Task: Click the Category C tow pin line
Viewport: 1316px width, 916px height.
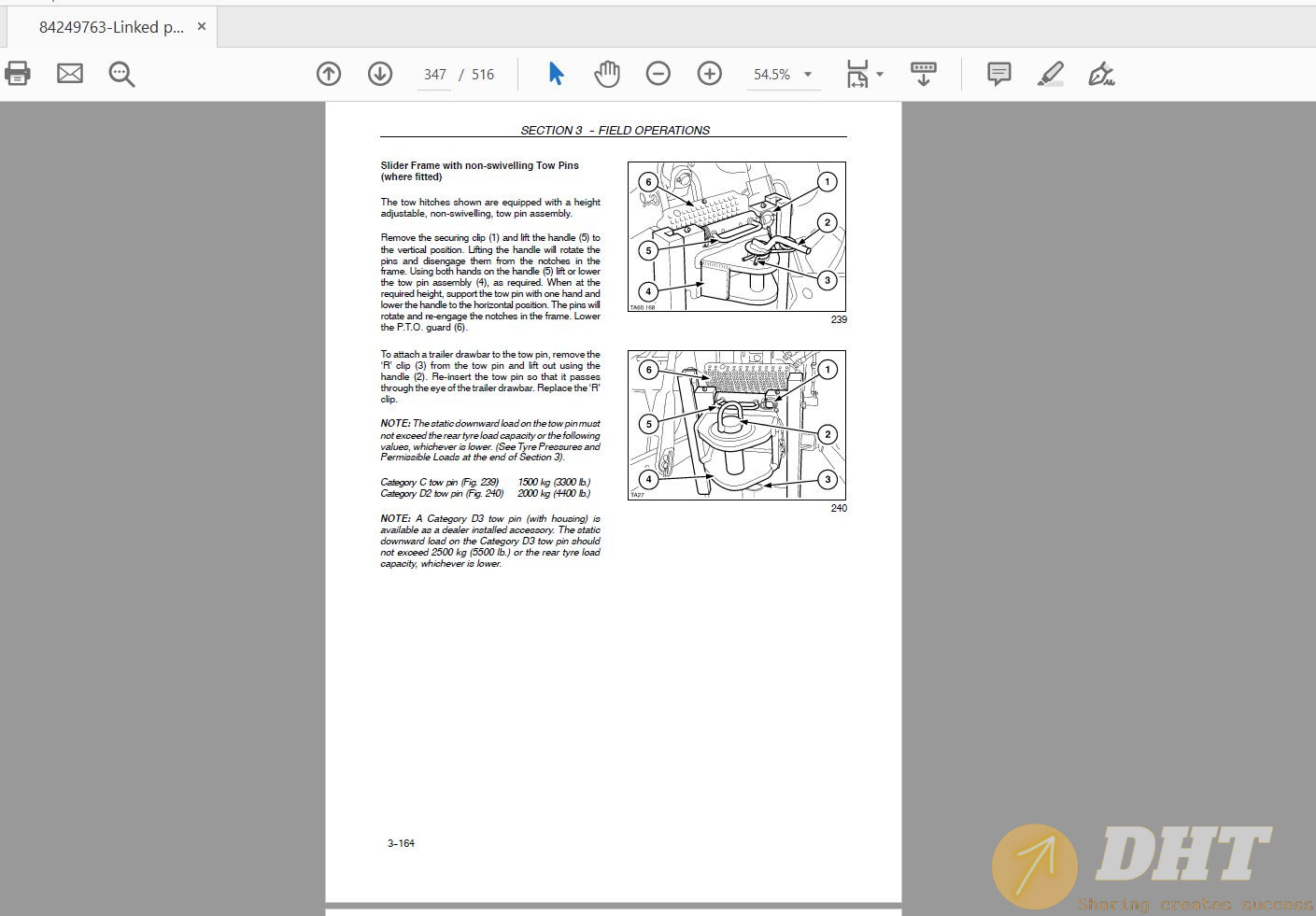Action: 486,483
